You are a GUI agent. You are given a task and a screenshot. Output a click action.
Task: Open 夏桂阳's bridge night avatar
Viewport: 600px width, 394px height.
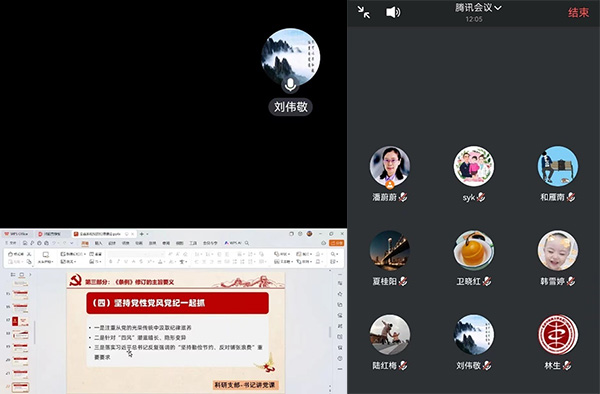[390, 250]
